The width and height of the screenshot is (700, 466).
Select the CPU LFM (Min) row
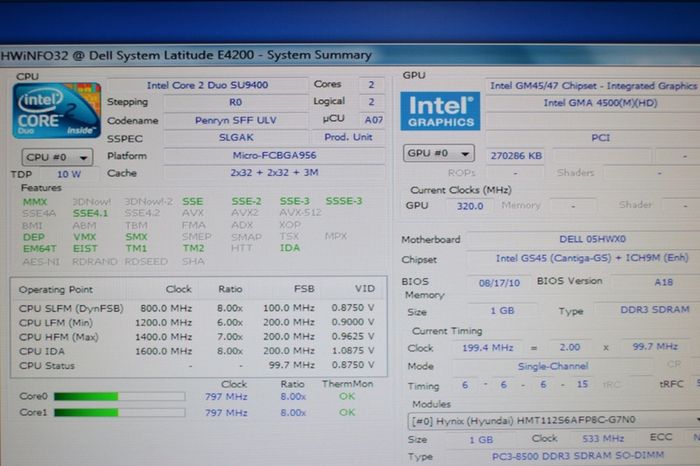[197, 322]
